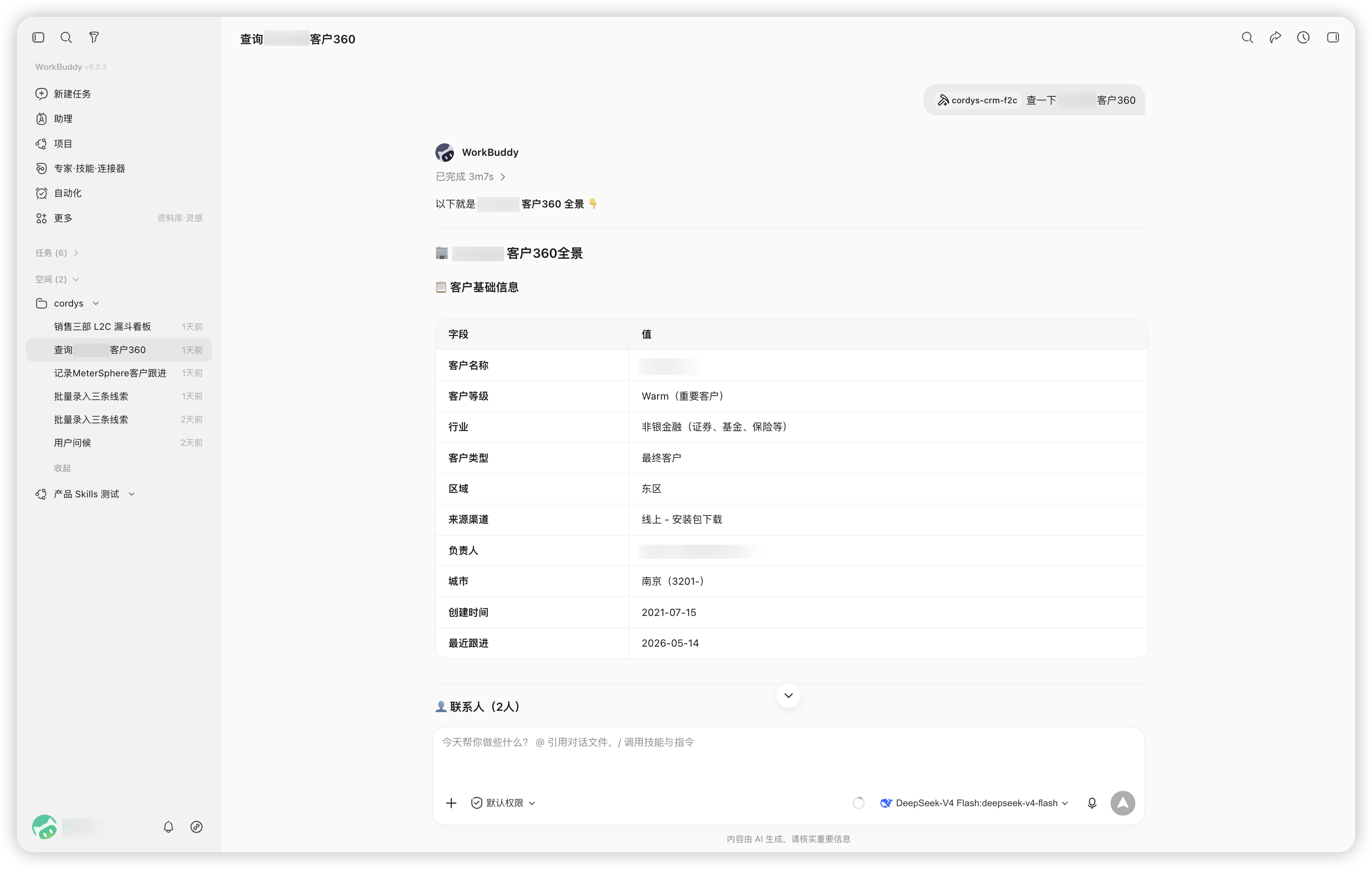1372x869 pixels.
Task: Open 批量录入三条线索 from 1天前
Action: click(119, 396)
